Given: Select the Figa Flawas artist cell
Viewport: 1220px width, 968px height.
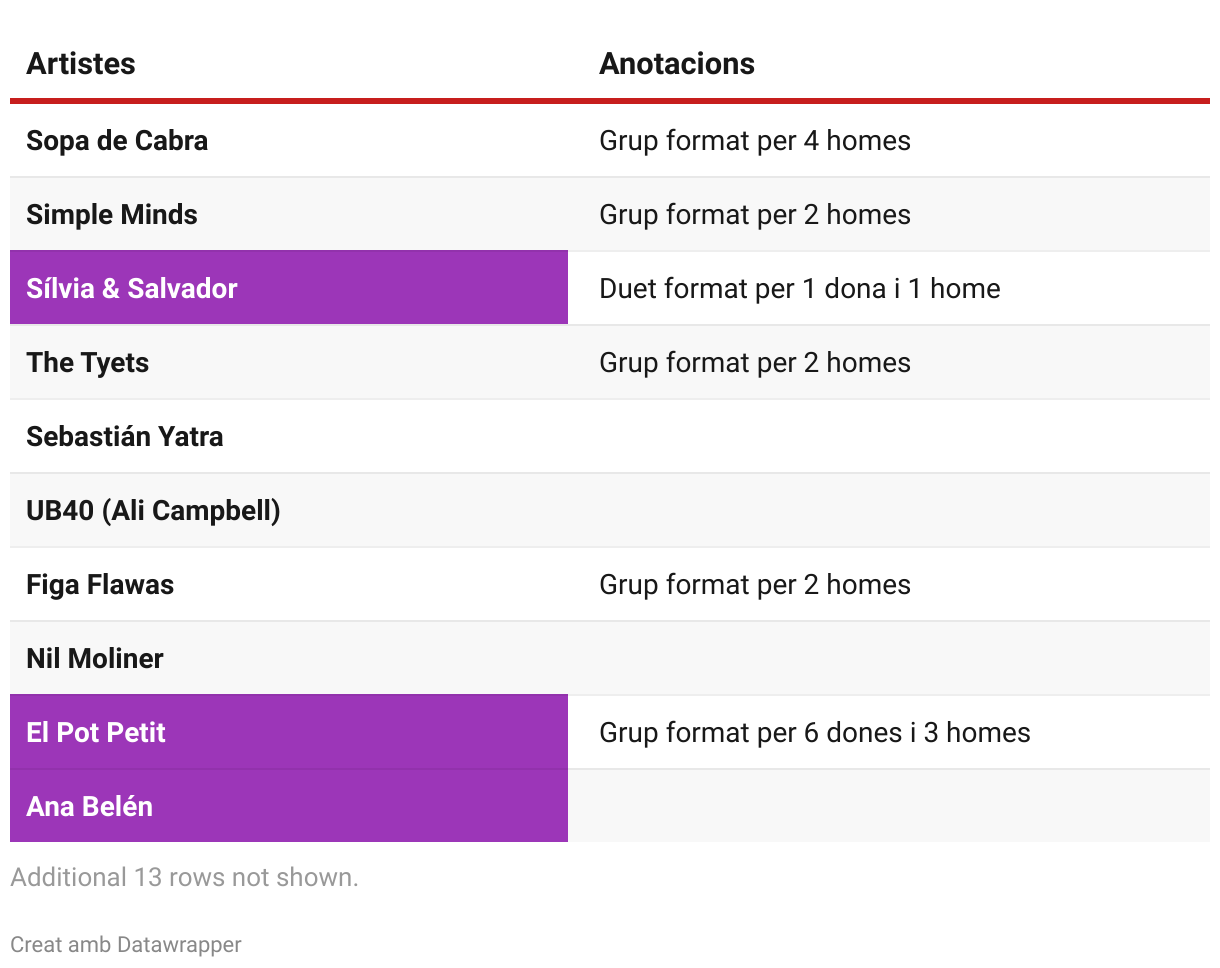Looking at the screenshot, I should tap(100, 585).
